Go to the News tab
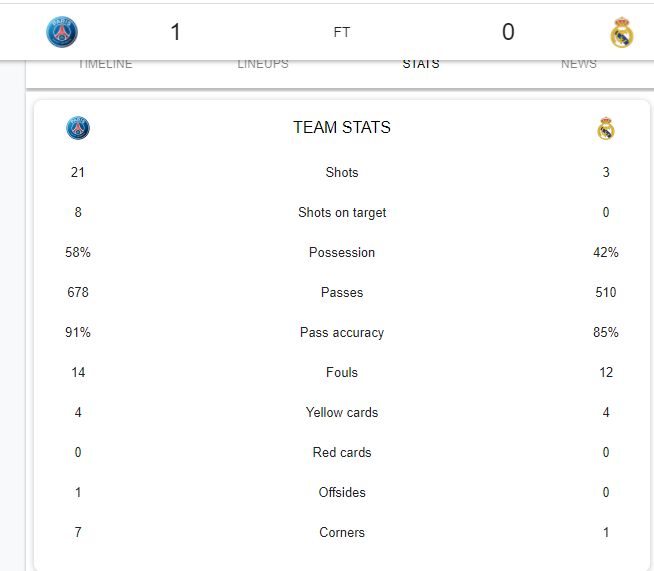Screen dimensions: 654x571 579,64
